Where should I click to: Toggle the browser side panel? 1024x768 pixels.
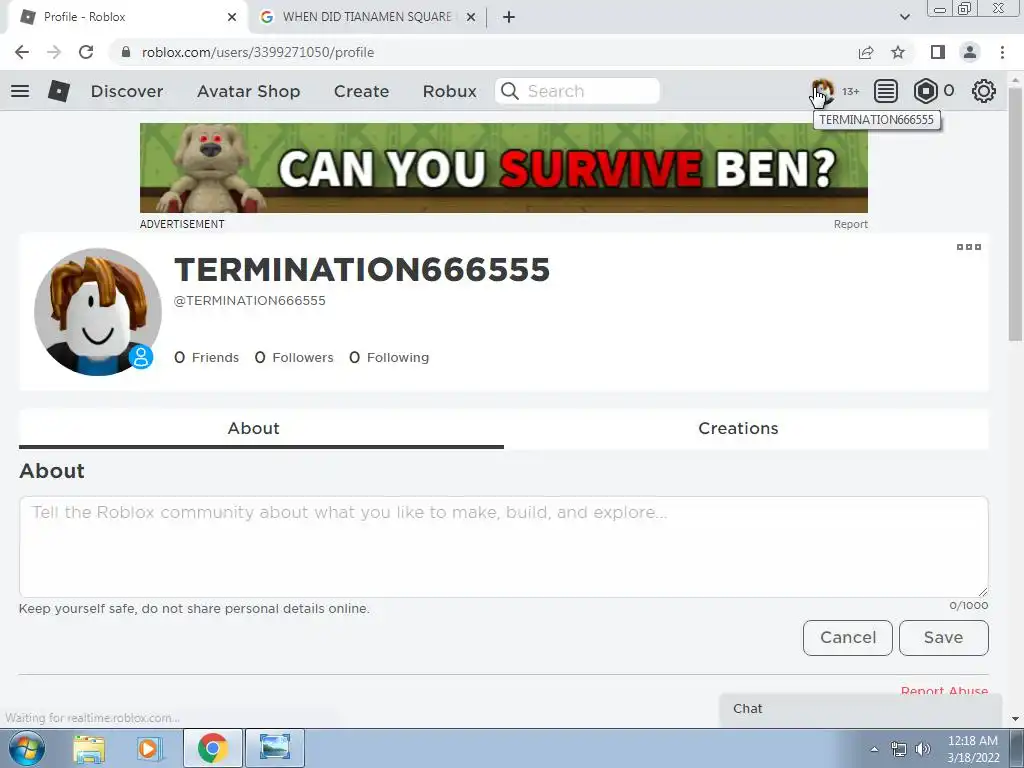[938, 52]
